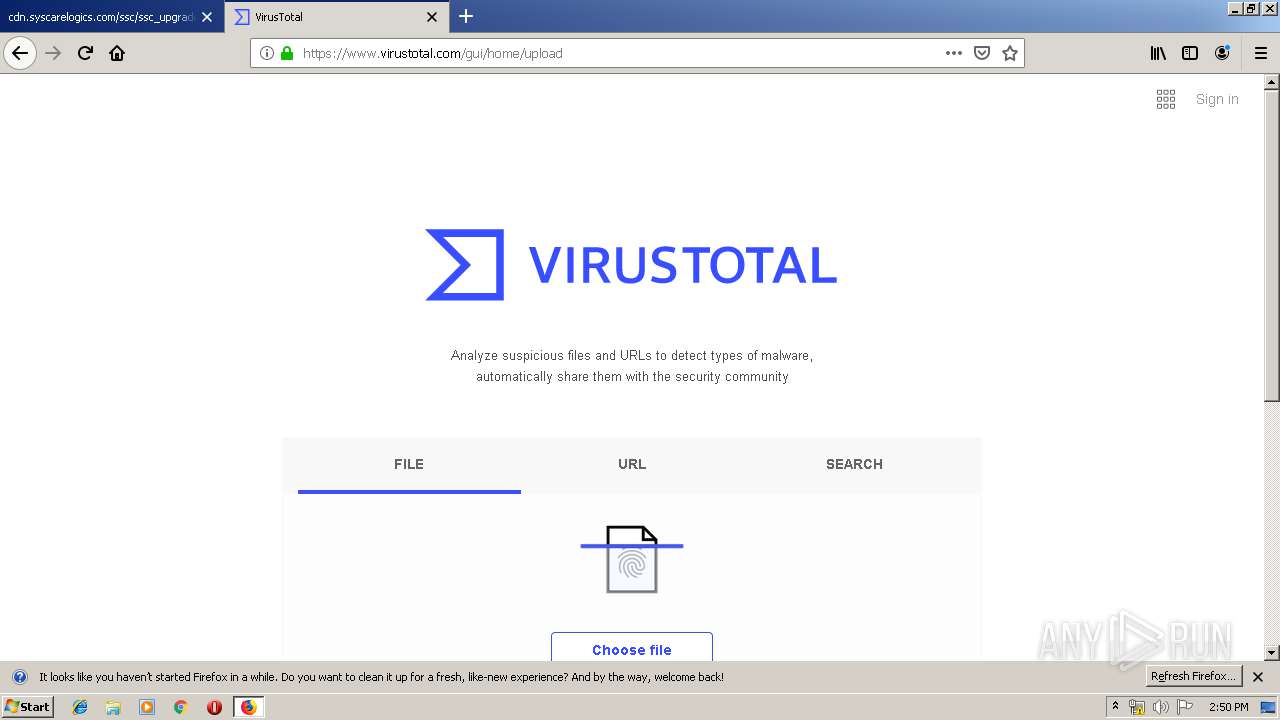Click Refresh Firefox button
1280x720 pixels.
tap(1193, 676)
